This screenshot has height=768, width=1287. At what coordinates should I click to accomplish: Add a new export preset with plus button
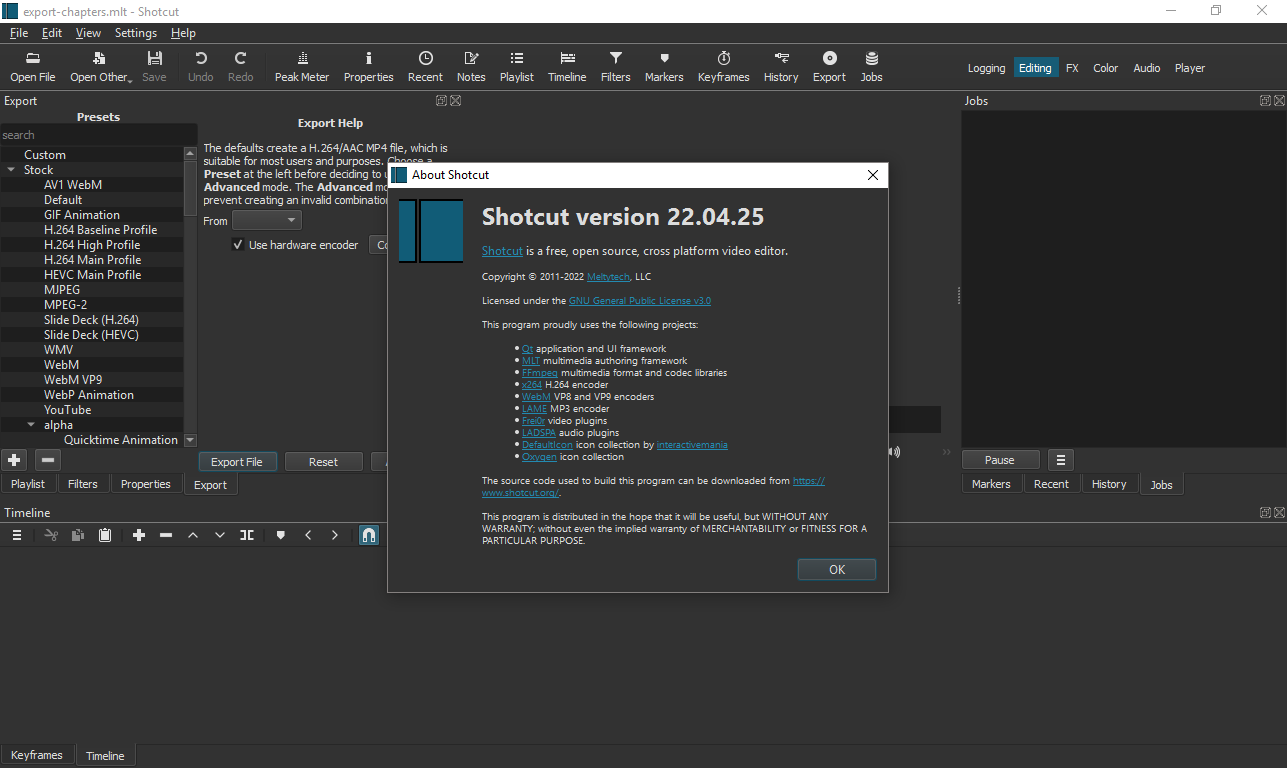click(14, 460)
